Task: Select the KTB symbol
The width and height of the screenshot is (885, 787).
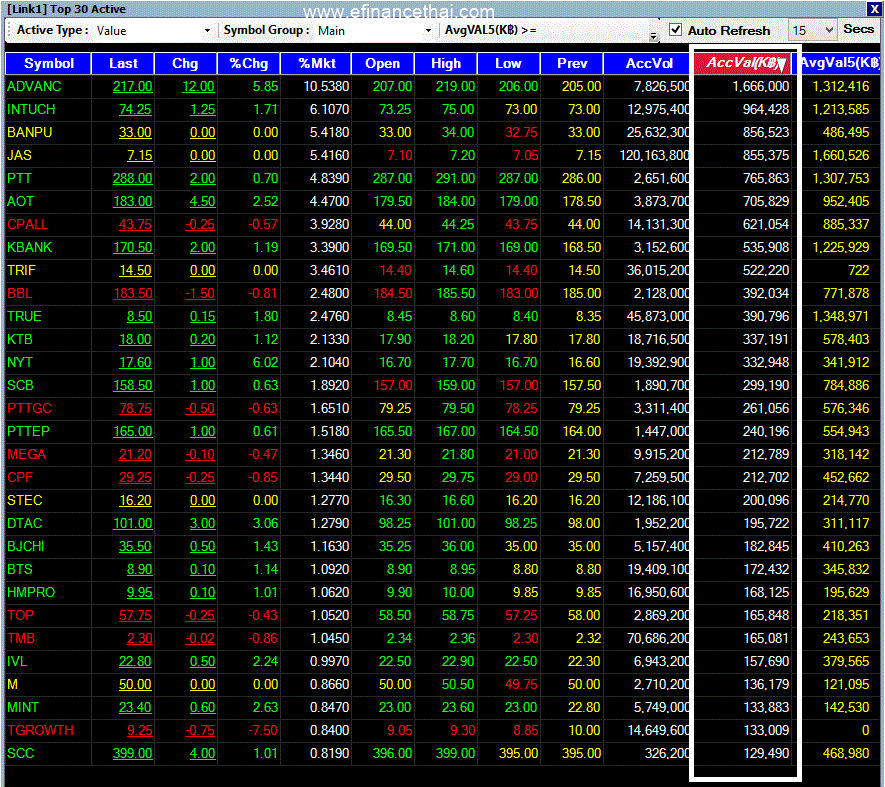Action: (x=20, y=339)
